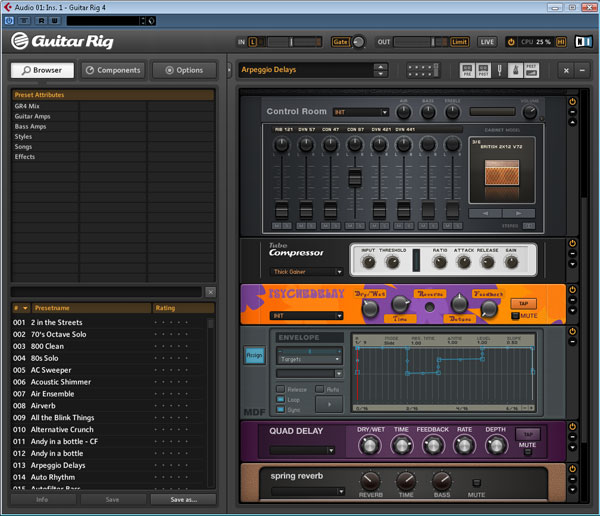Viewport: 600px width, 516px height.
Task: Click the MDF Assign button
Action: 254,355
